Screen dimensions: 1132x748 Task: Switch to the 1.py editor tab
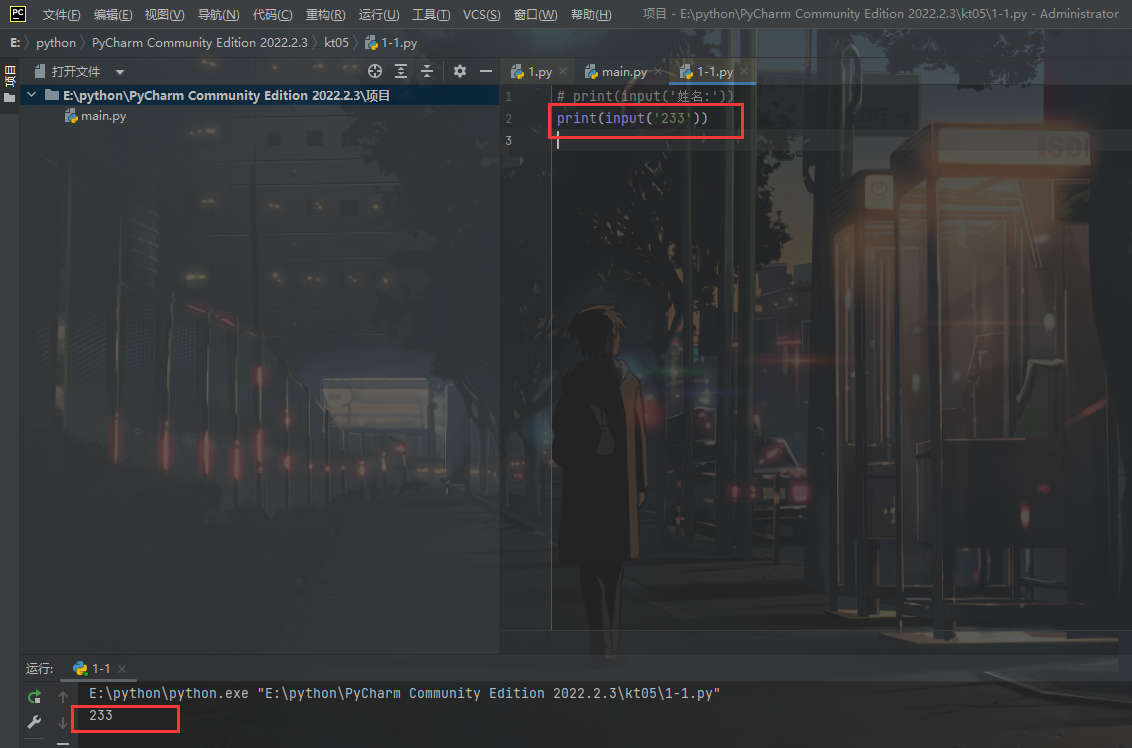tap(531, 71)
